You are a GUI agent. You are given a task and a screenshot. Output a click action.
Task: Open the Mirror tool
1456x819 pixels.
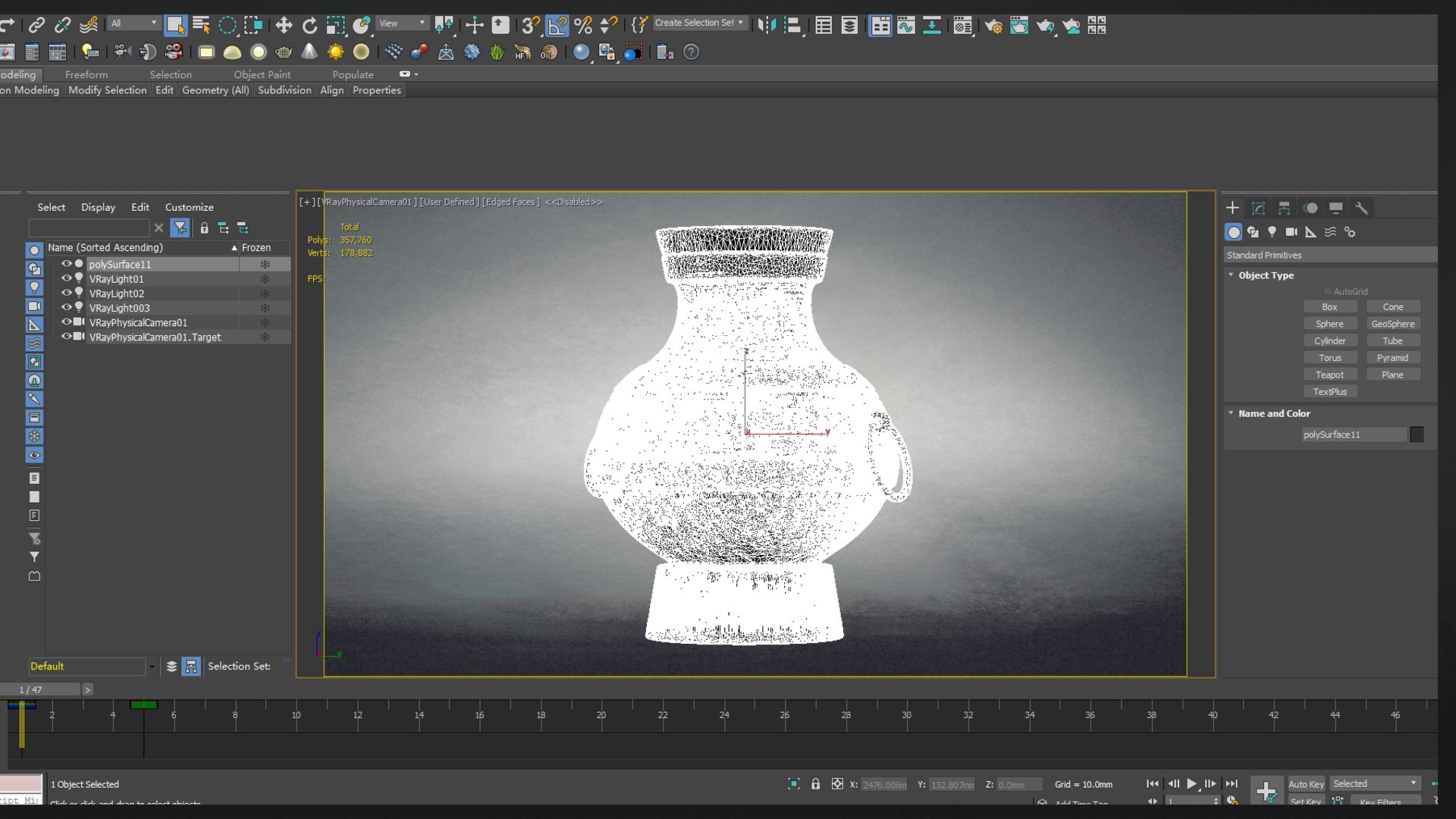(x=767, y=25)
